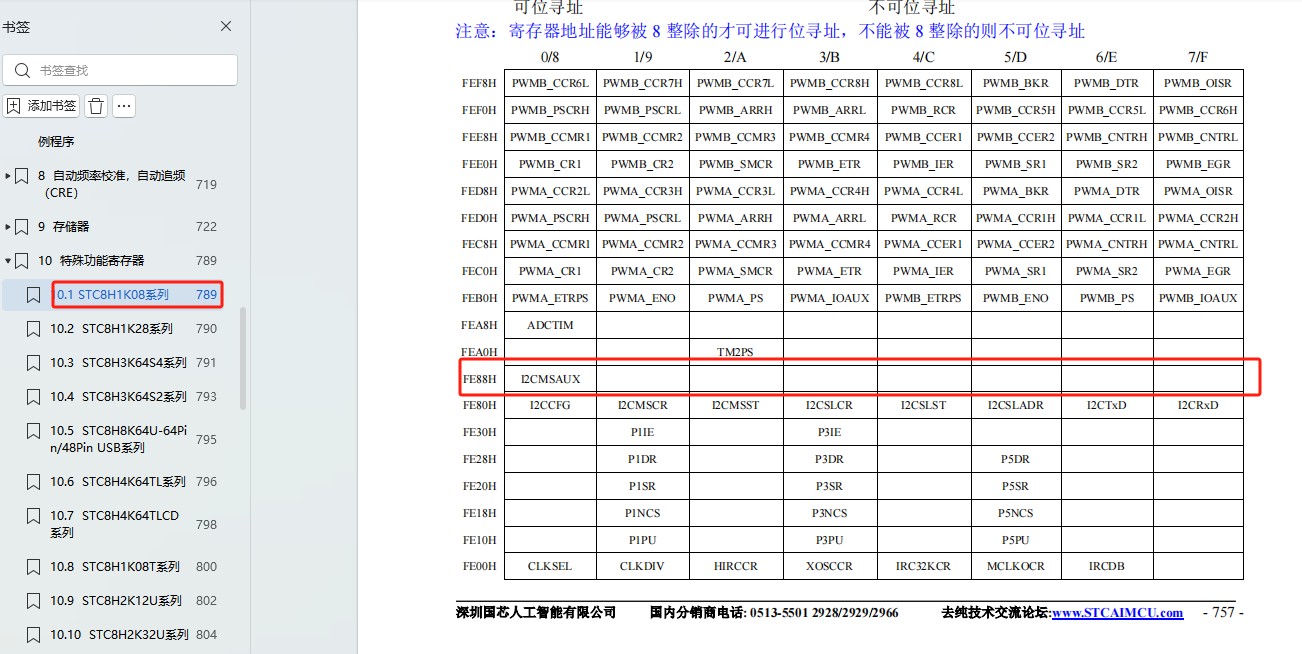Open bookmark 10.3 STC8H3K64S4 series
This screenshot has height=654, width=1302.
click(119, 362)
